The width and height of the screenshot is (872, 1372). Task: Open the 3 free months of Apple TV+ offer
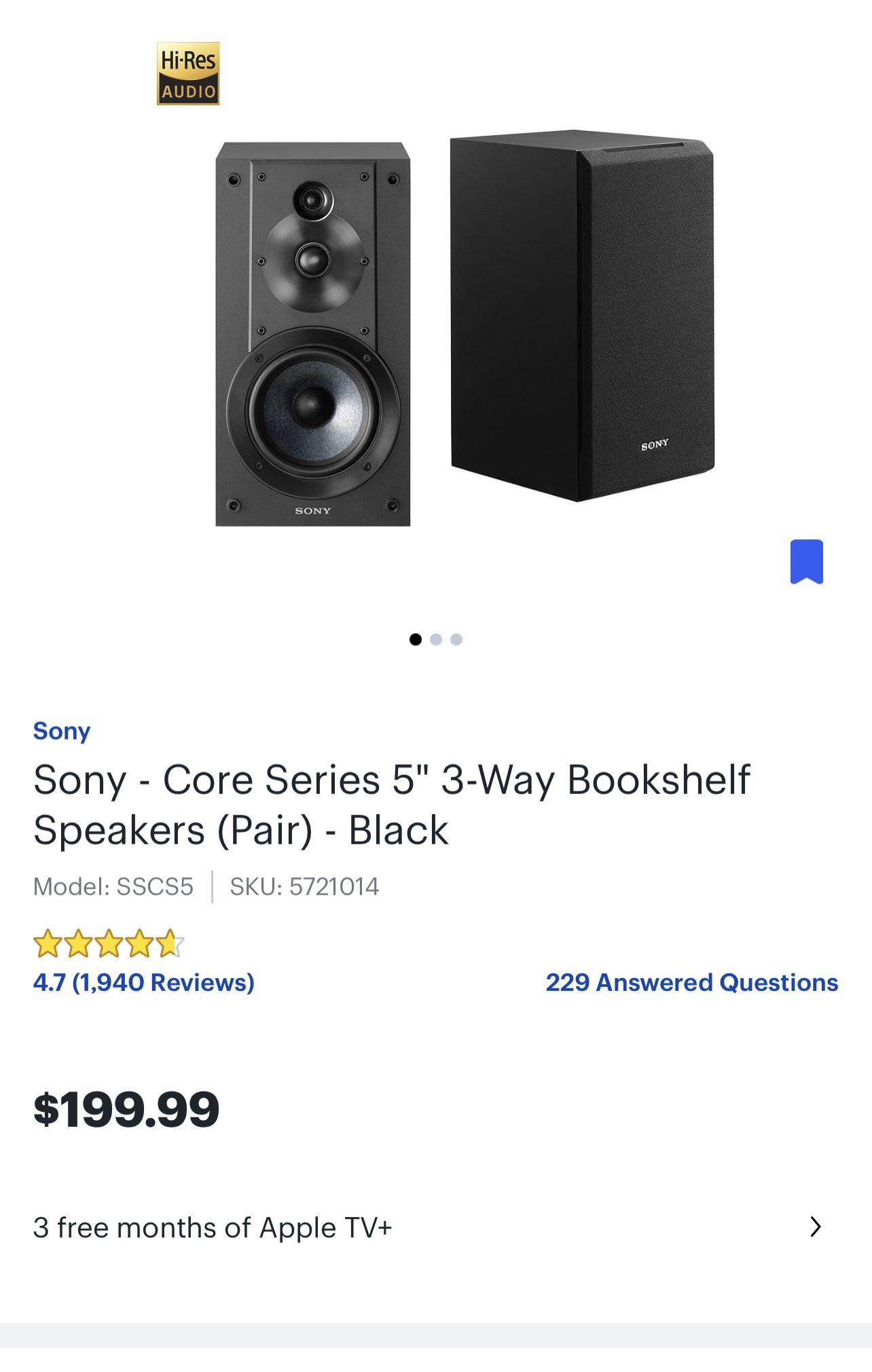tap(213, 1228)
